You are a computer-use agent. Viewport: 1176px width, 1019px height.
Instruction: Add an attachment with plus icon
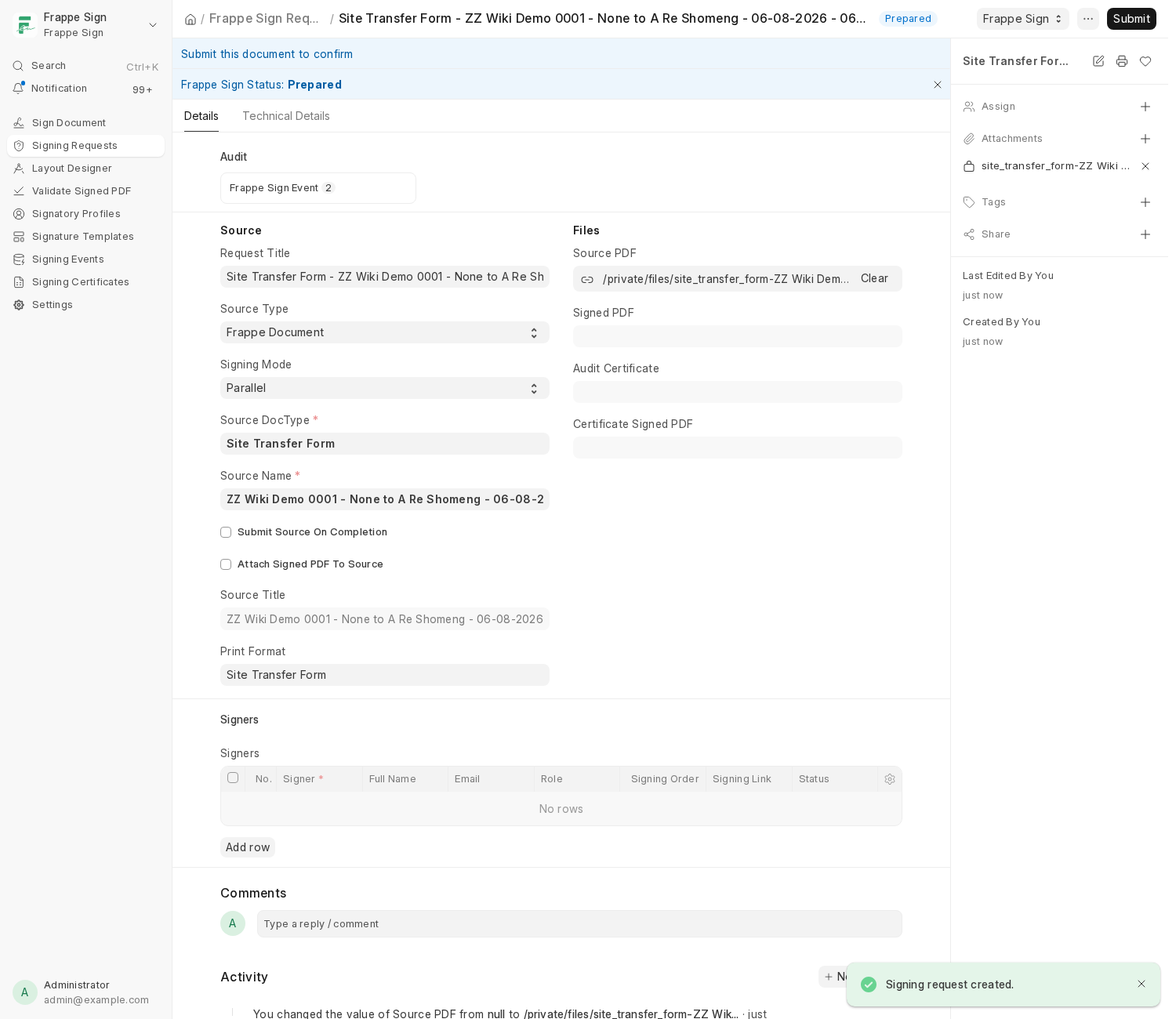click(x=1145, y=139)
